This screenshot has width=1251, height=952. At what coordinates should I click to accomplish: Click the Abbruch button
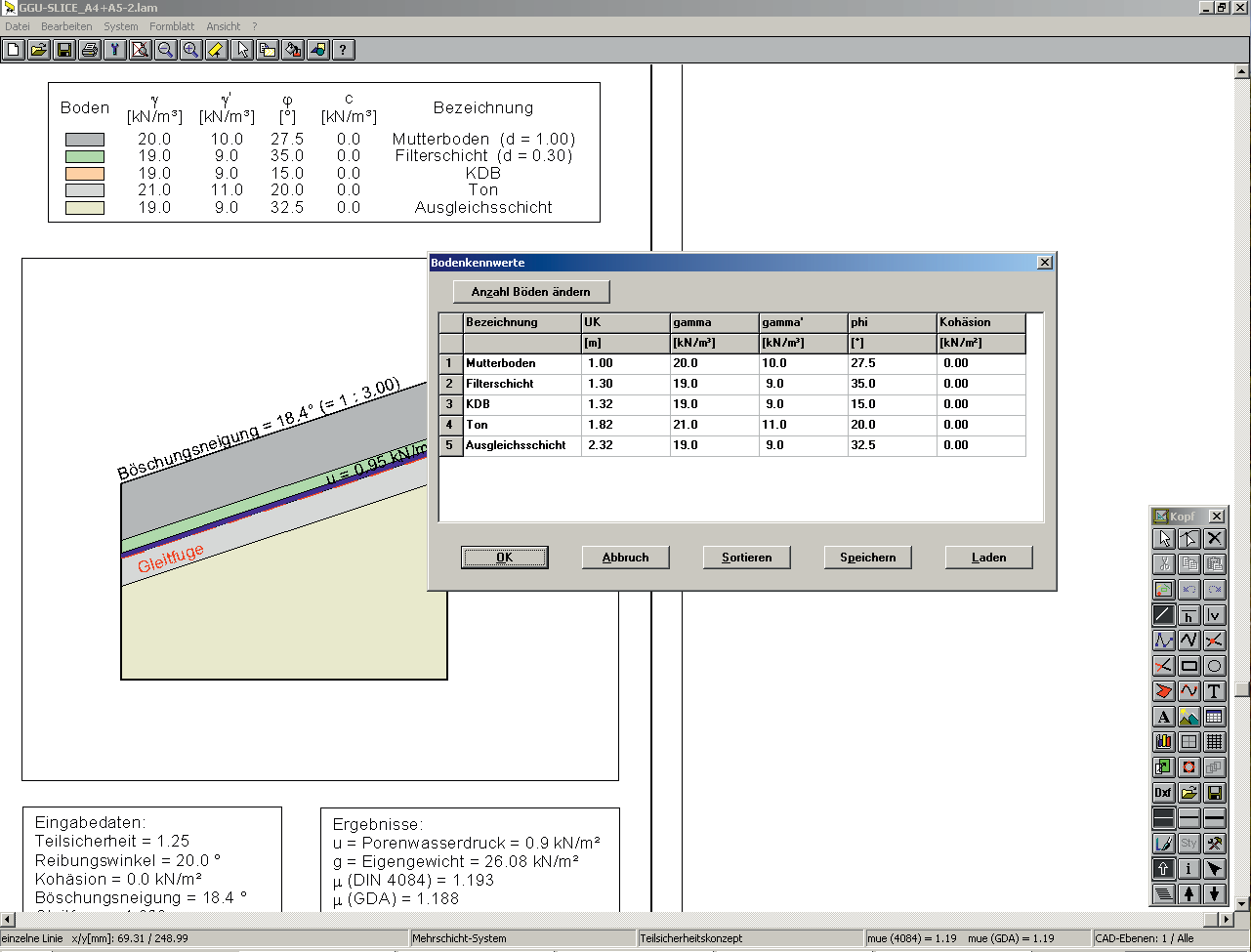626,558
